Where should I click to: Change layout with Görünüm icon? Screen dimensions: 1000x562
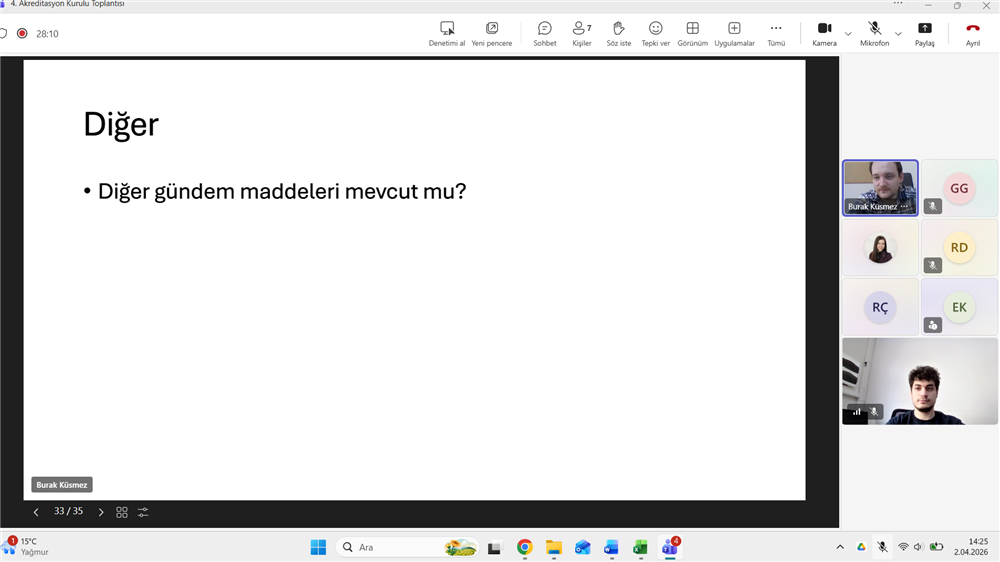pyautogui.click(x=692, y=33)
